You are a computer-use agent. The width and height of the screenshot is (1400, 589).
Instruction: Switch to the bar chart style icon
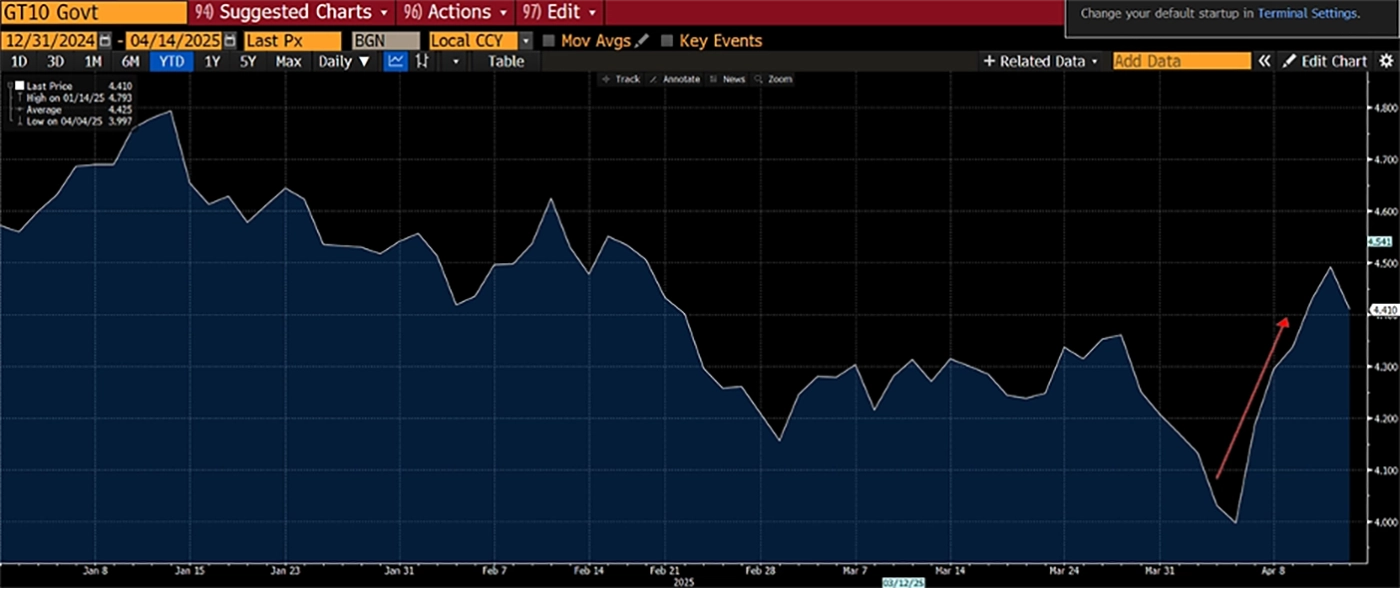(x=421, y=61)
